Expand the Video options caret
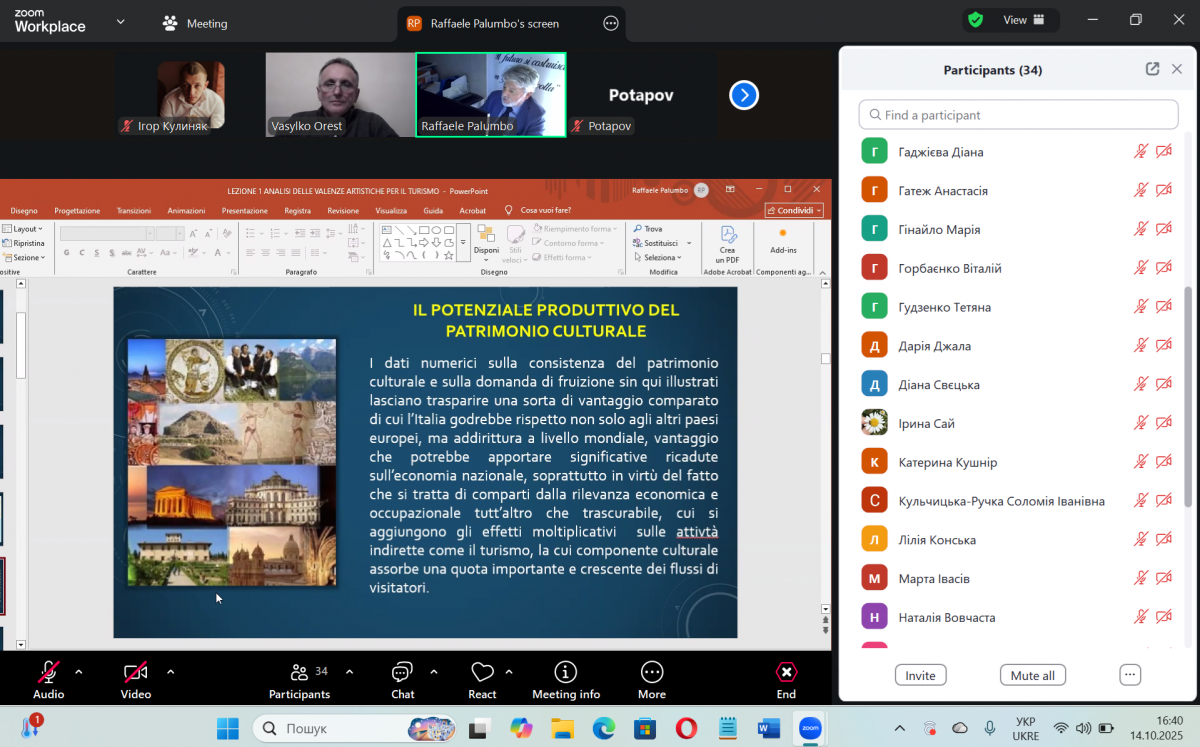The image size is (1200, 747). 170,671
